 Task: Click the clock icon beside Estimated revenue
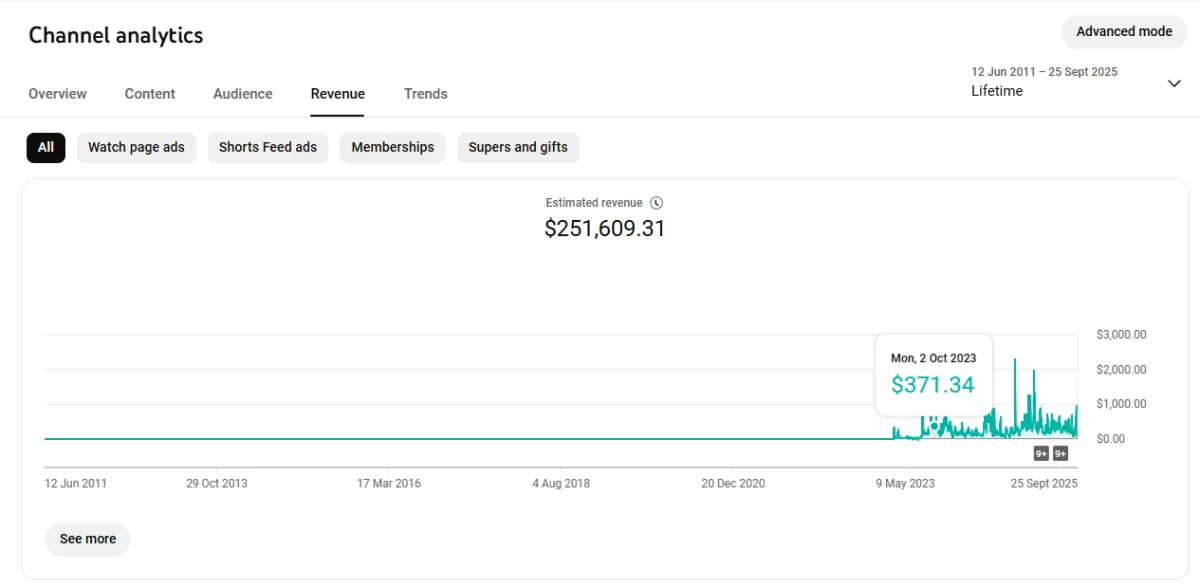[x=656, y=203]
